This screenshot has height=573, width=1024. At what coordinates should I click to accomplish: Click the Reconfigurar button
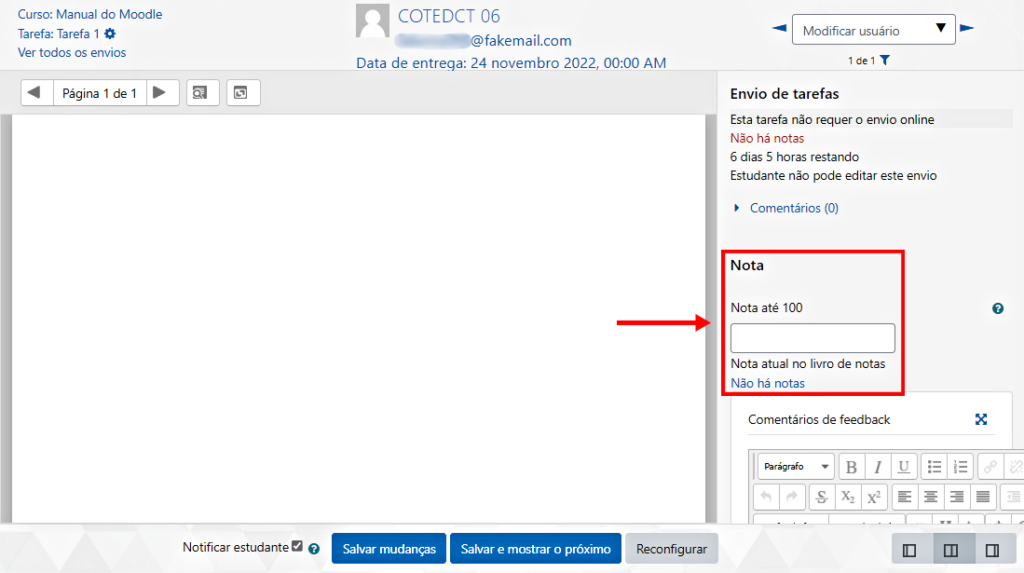coord(671,549)
